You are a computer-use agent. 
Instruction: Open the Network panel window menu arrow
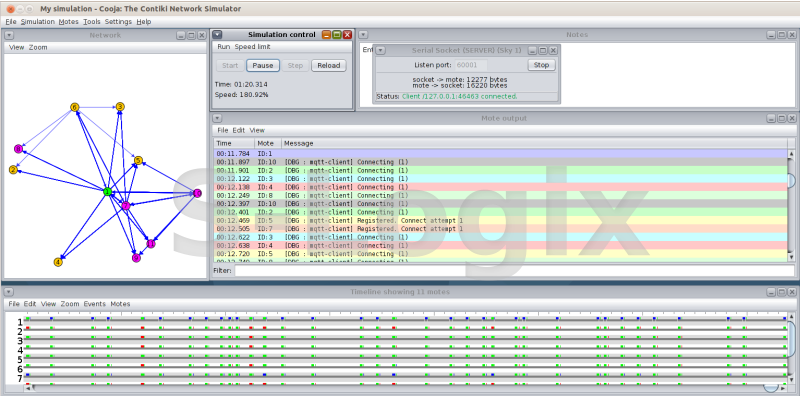[x=9, y=35]
